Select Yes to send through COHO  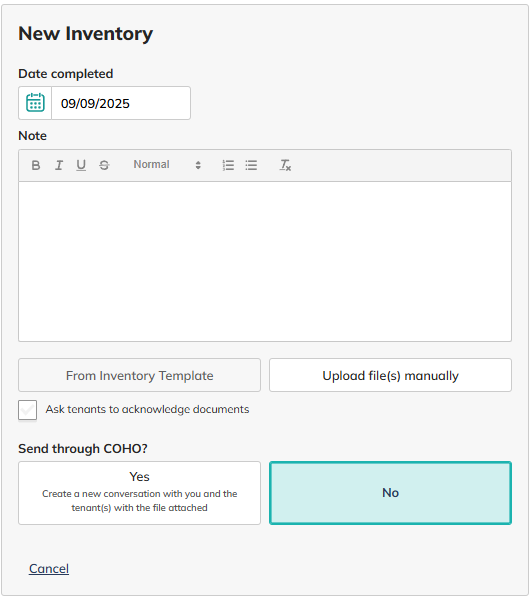tap(139, 493)
